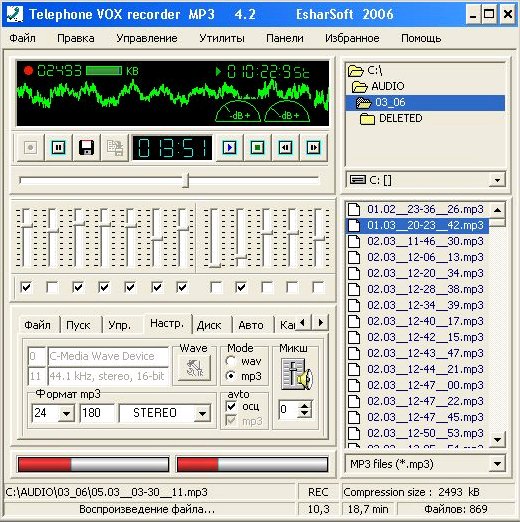This screenshot has height=522, width=520.
Task: Uncheck the second checkbox in right slider group
Action: (241, 287)
